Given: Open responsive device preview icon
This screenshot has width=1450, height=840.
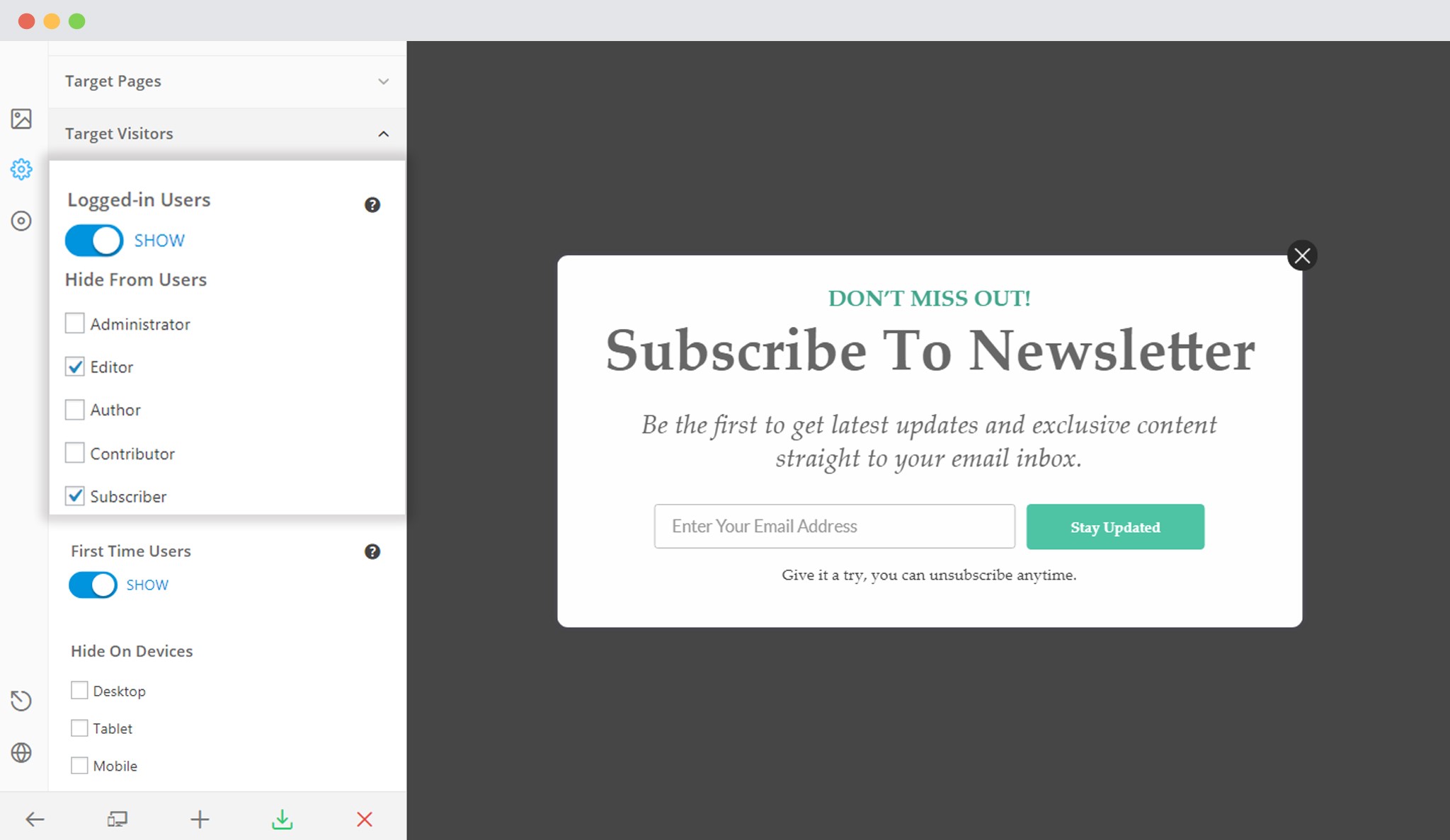Looking at the screenshot, I should point(118,819).
